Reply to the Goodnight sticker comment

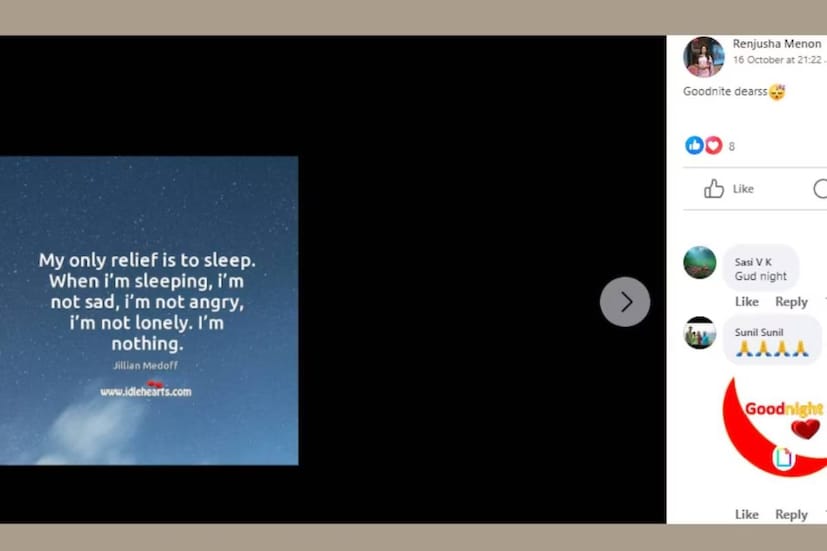(x=791, y=514)
